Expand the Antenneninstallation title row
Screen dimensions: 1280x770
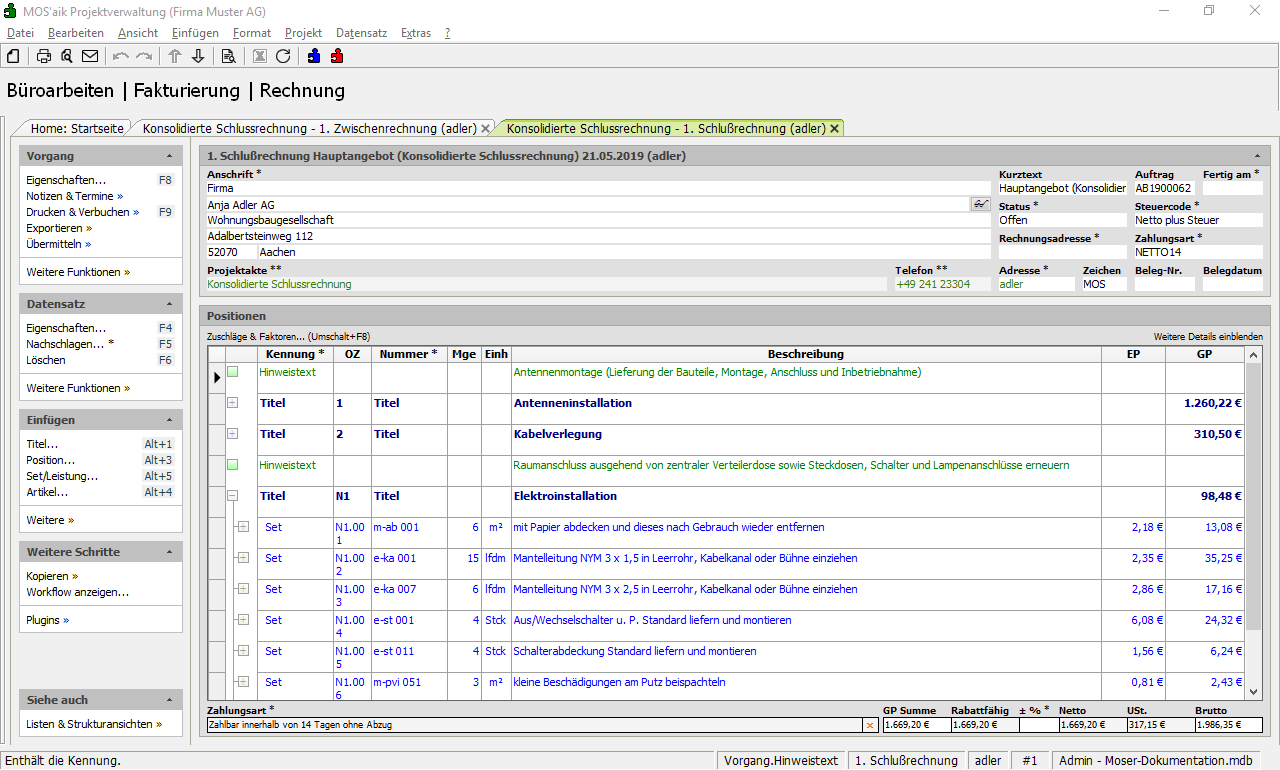point(232,403)
